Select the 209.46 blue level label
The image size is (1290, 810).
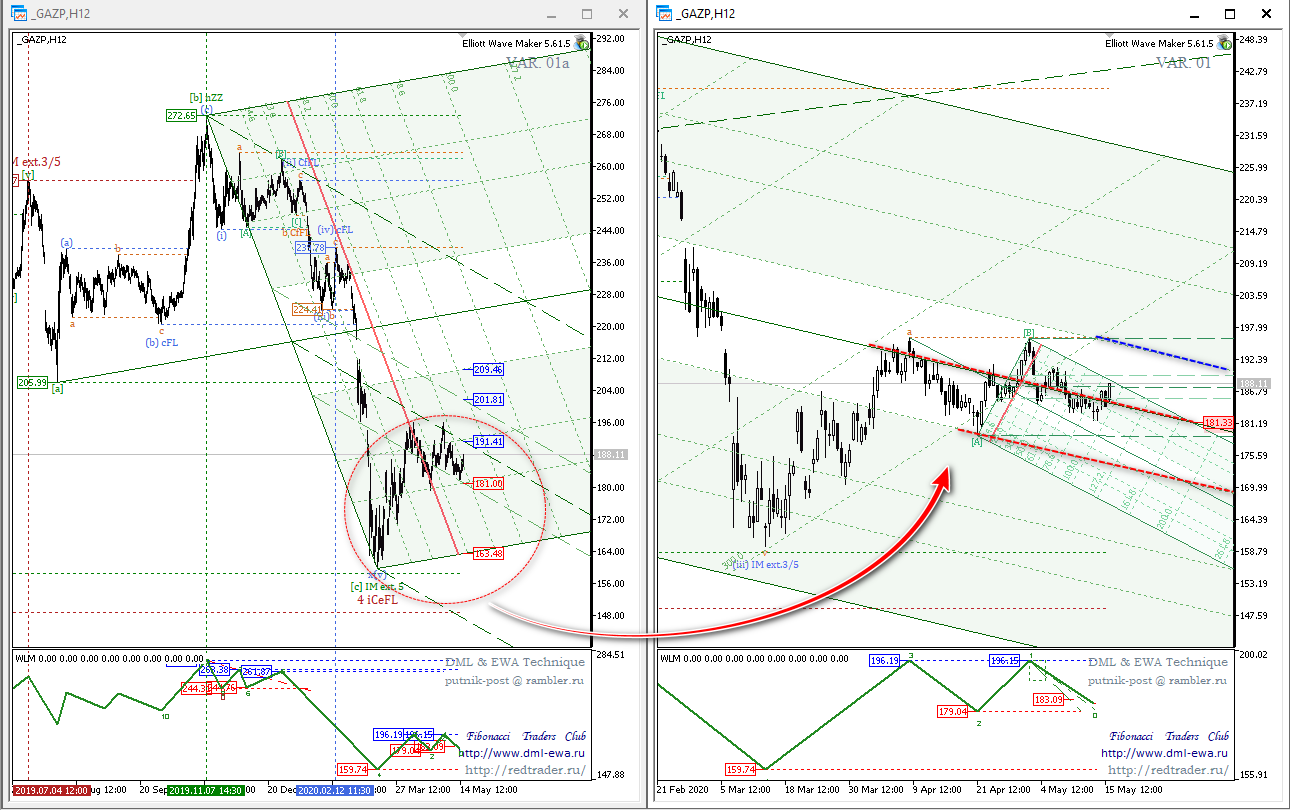[x=488, y=369]
